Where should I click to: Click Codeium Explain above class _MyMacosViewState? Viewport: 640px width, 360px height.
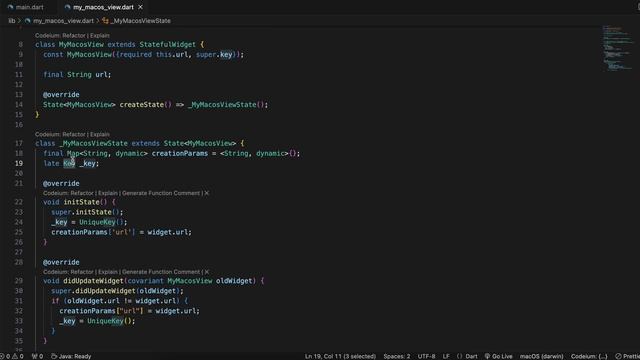100,134
